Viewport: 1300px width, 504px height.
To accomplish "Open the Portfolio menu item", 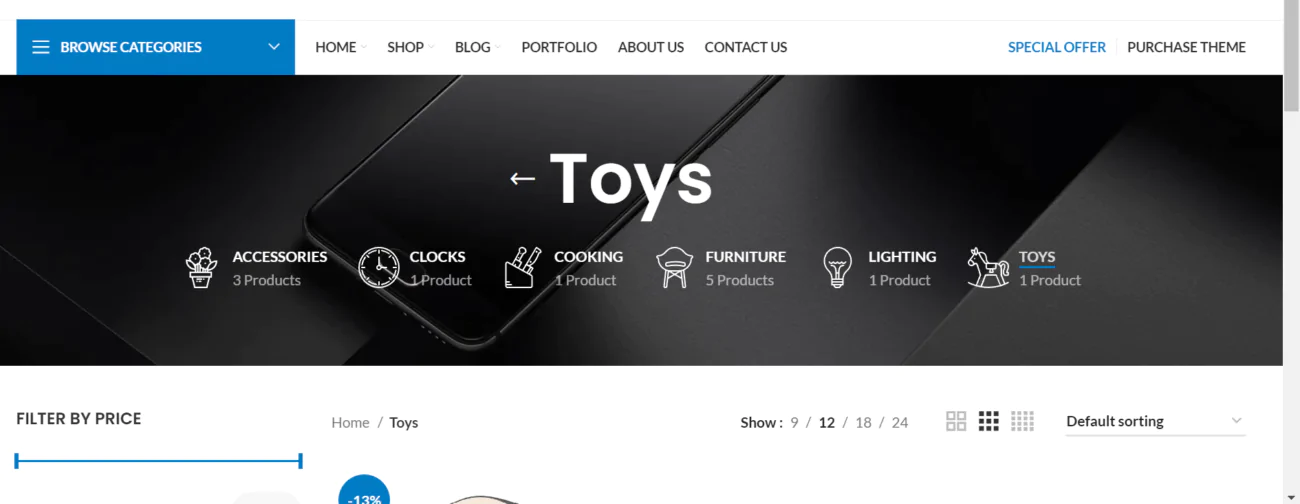I will click(559, 47).
